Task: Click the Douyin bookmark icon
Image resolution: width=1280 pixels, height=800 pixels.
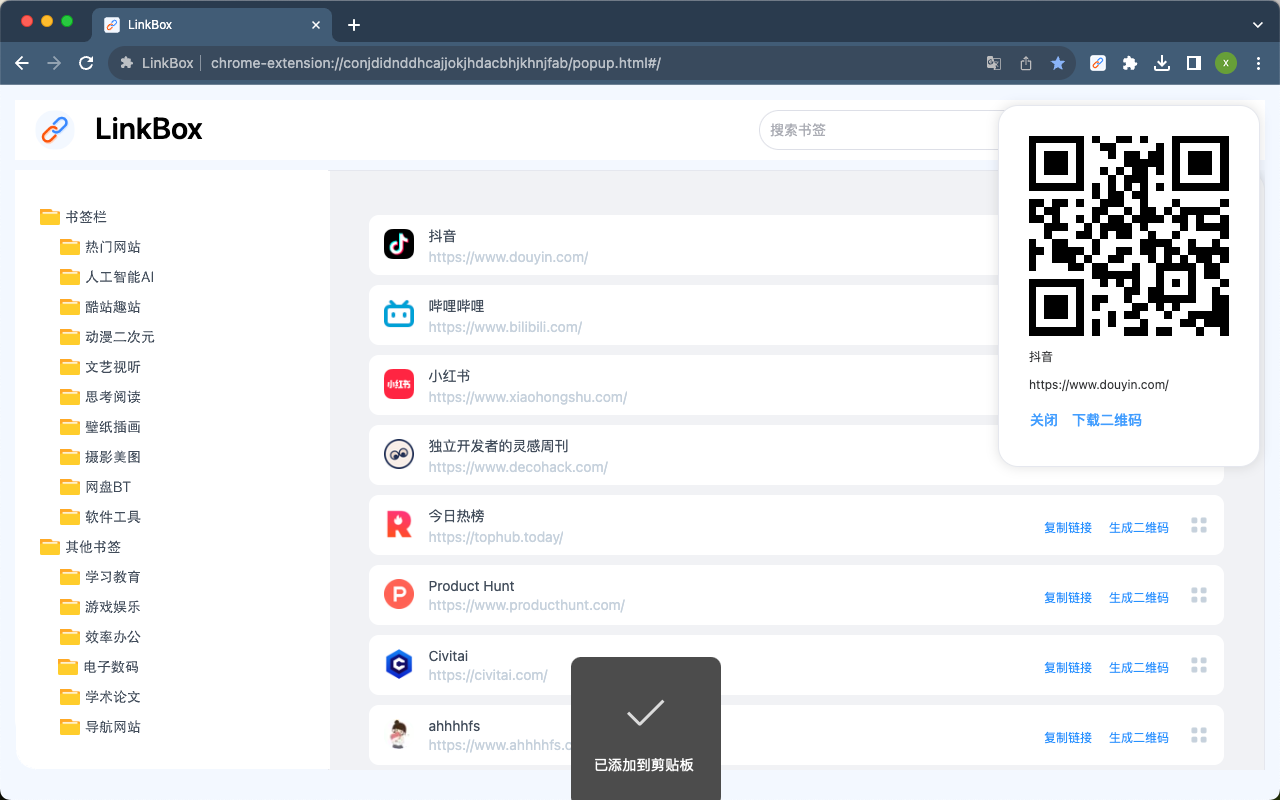Action: (x=399, y=244)
